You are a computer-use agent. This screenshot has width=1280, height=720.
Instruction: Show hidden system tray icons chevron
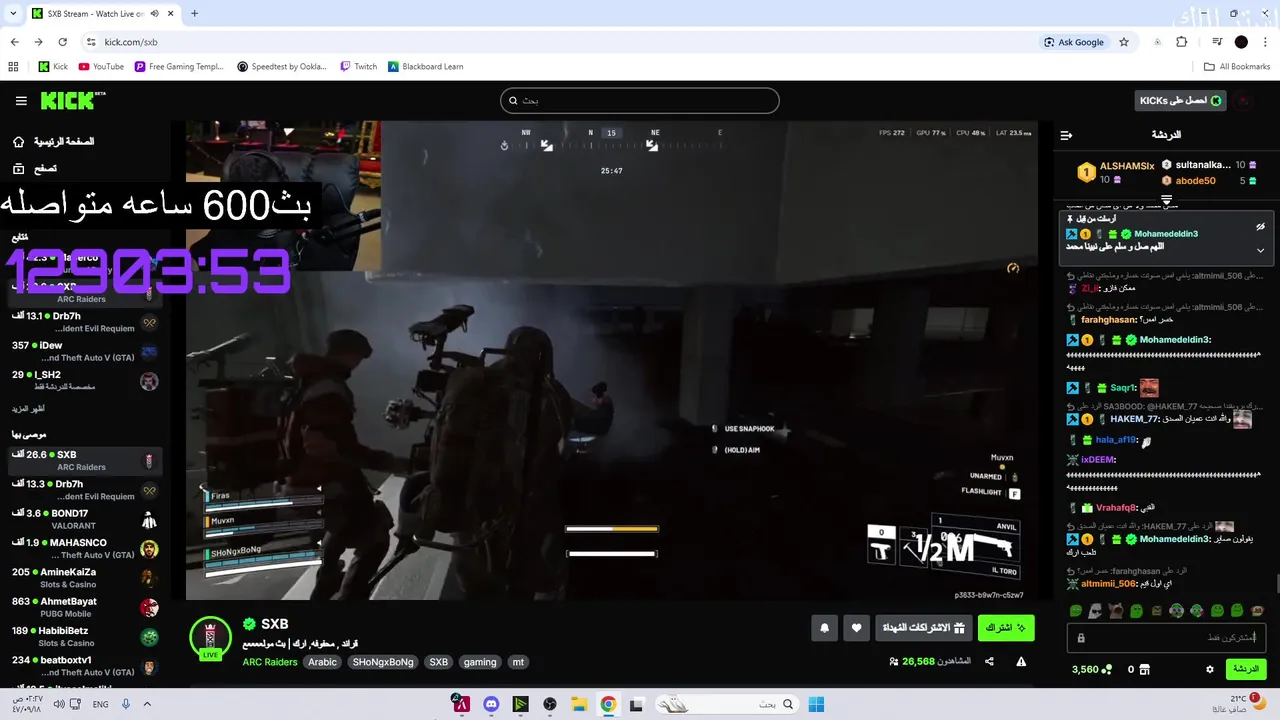[x=148, y=704]
